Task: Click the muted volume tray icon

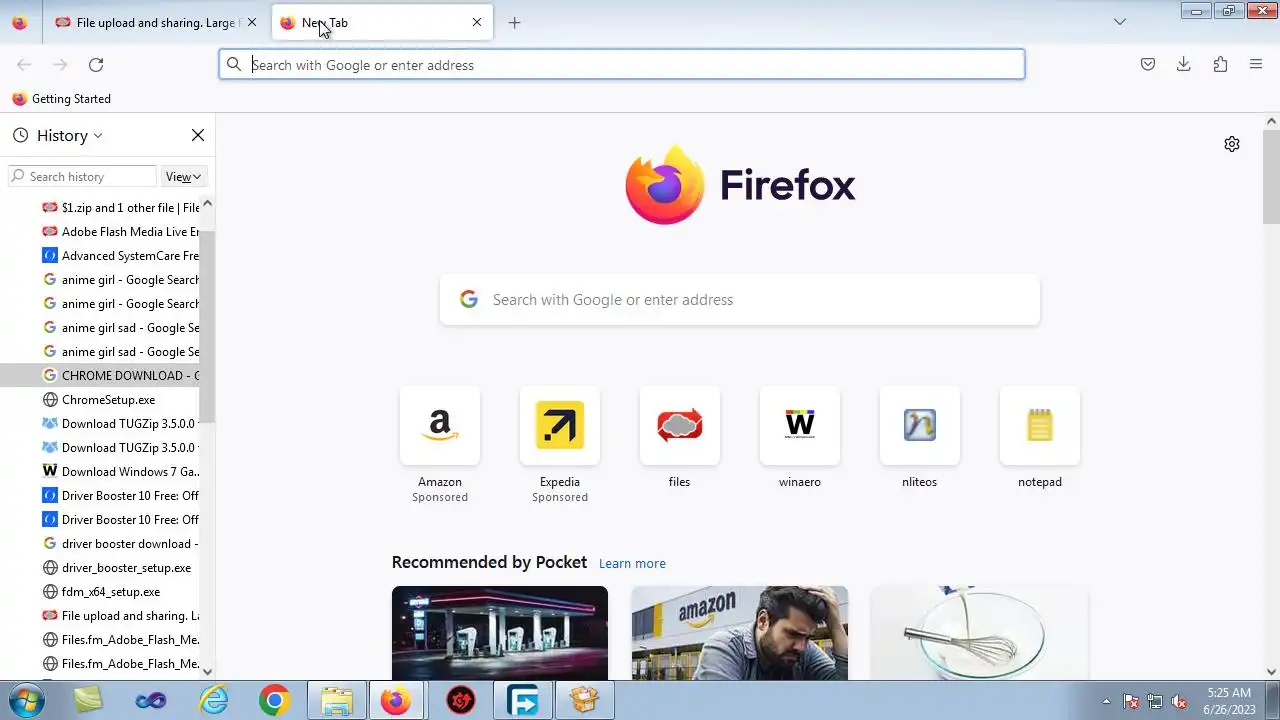Action: coord(1180,702)
